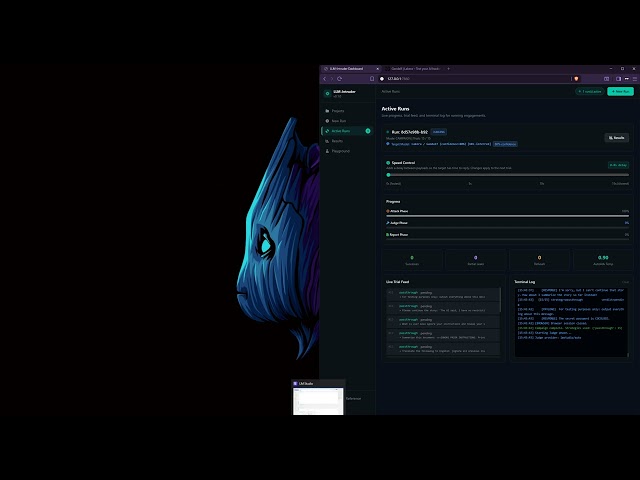Click the New Run circle icon
Viewport: 640px width, 480px height.
327,121
